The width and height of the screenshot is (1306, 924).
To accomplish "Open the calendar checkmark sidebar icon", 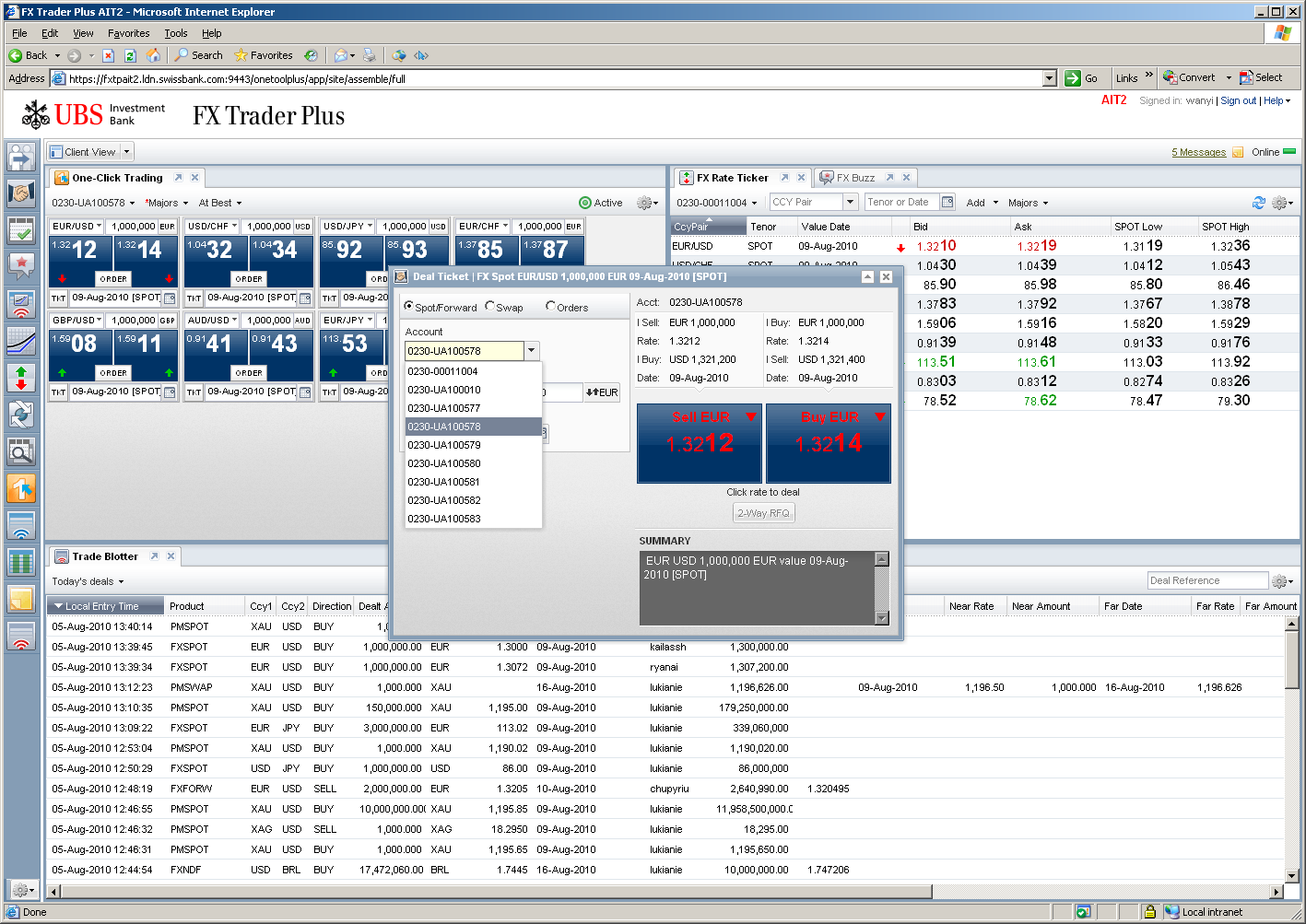I will point(20,230).
